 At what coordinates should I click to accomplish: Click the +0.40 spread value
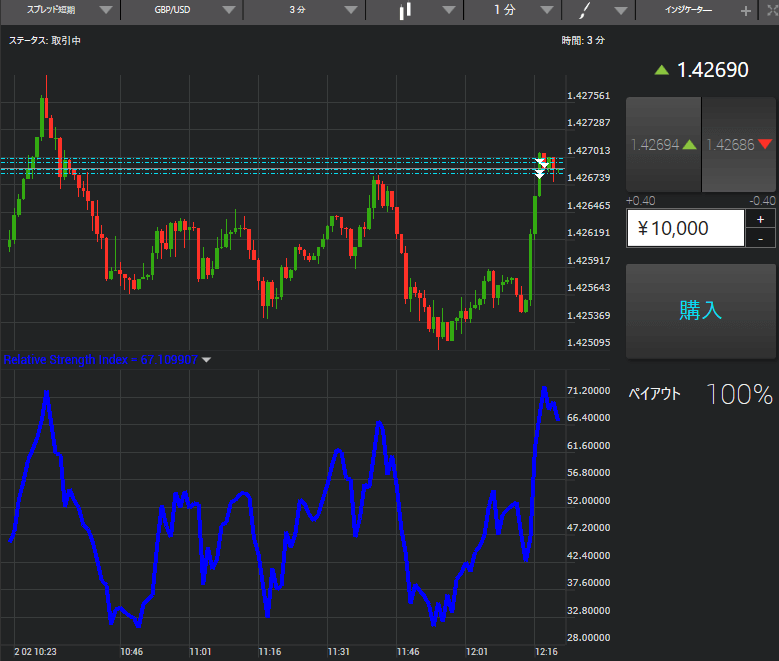[641, 201]
